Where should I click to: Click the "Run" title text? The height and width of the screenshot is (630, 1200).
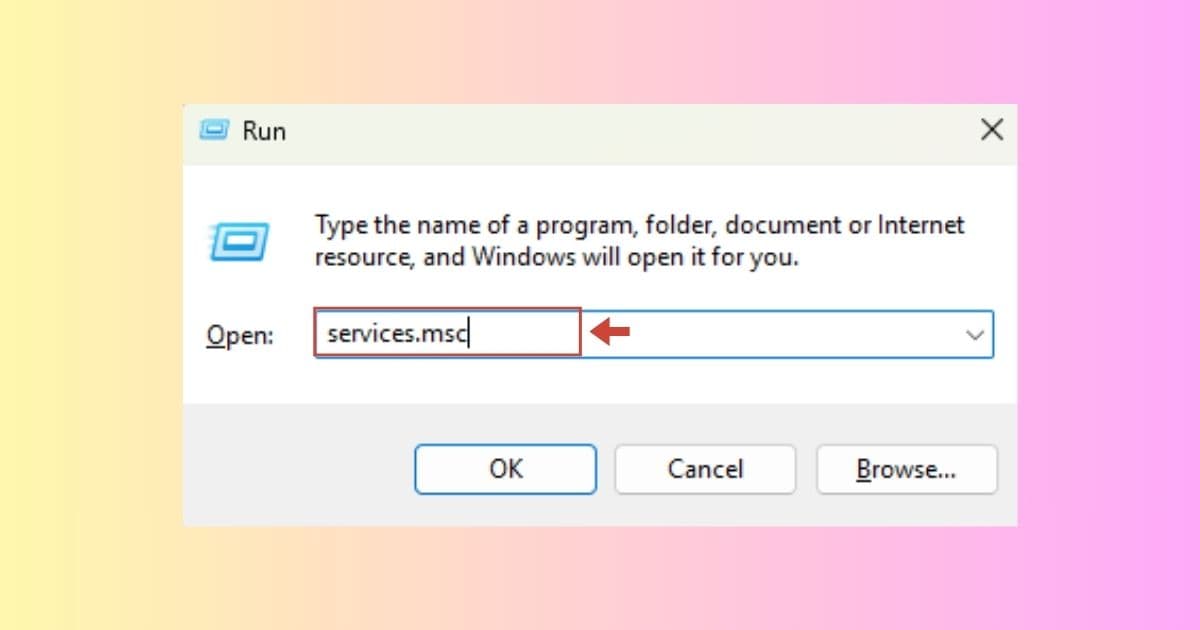point(264,131)
